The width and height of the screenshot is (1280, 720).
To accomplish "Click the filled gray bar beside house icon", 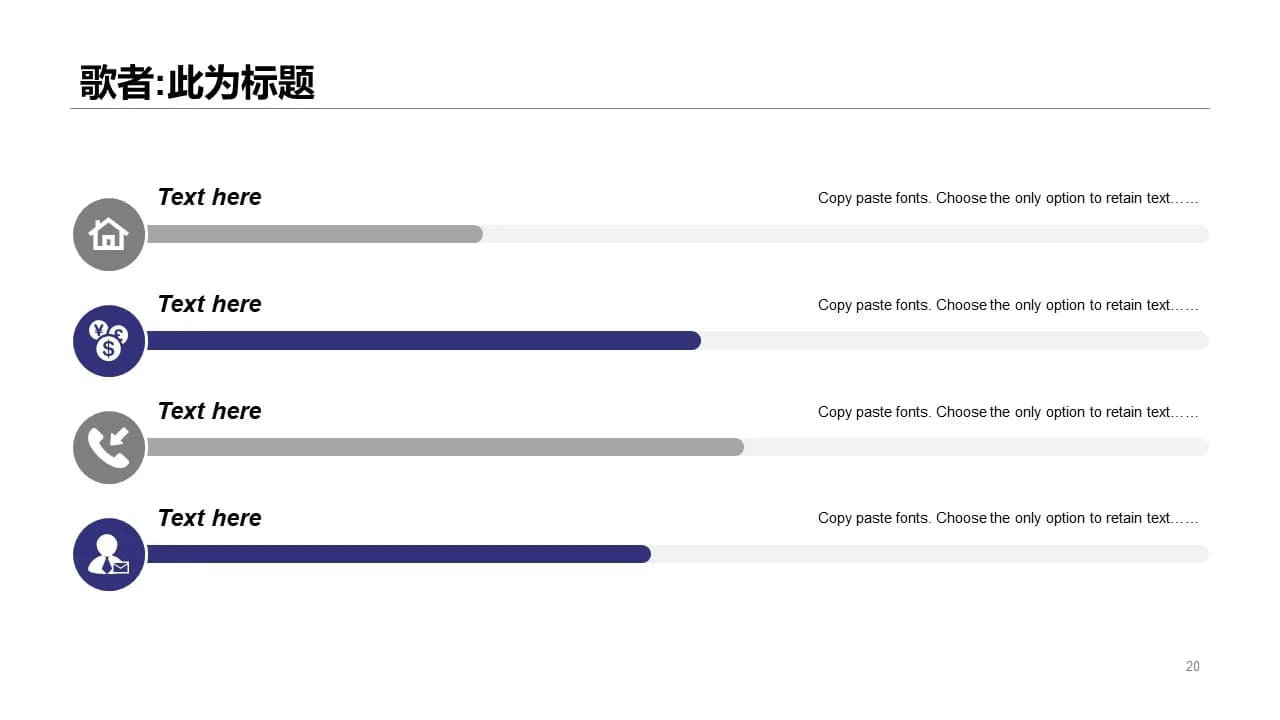I will pyautogui.click(x=315, y=234).
